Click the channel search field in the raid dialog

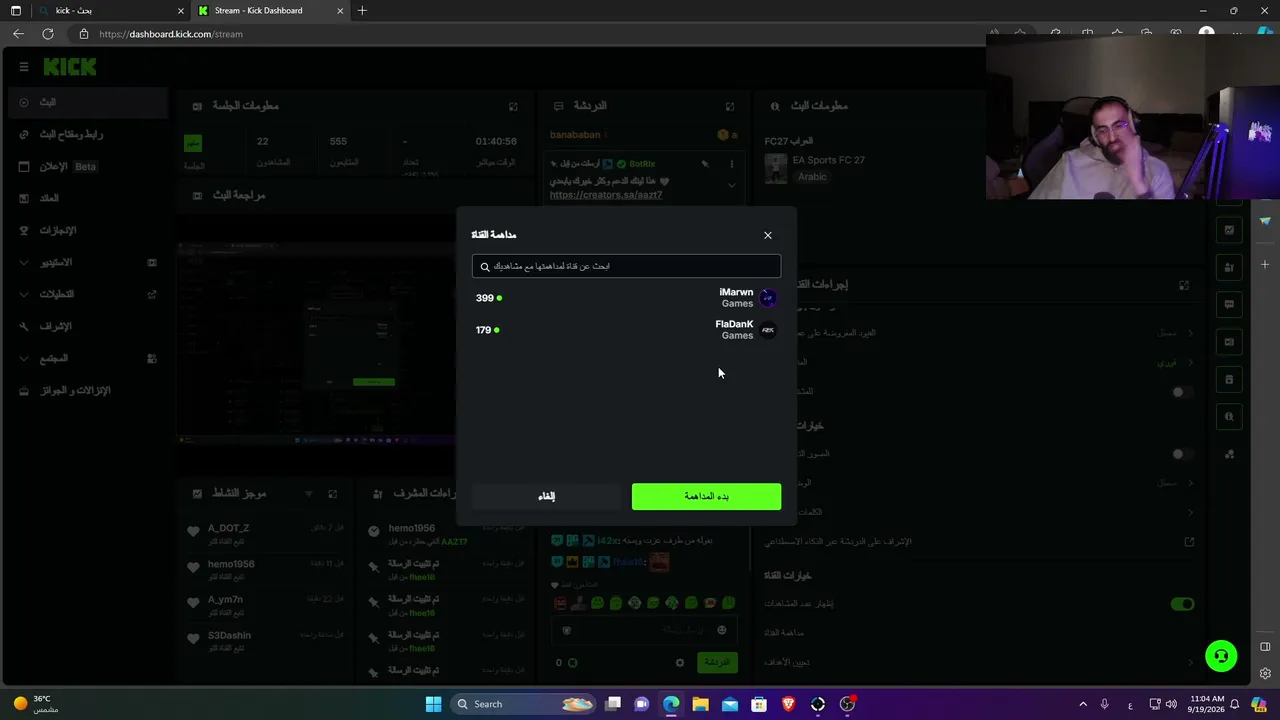point(626,266)
